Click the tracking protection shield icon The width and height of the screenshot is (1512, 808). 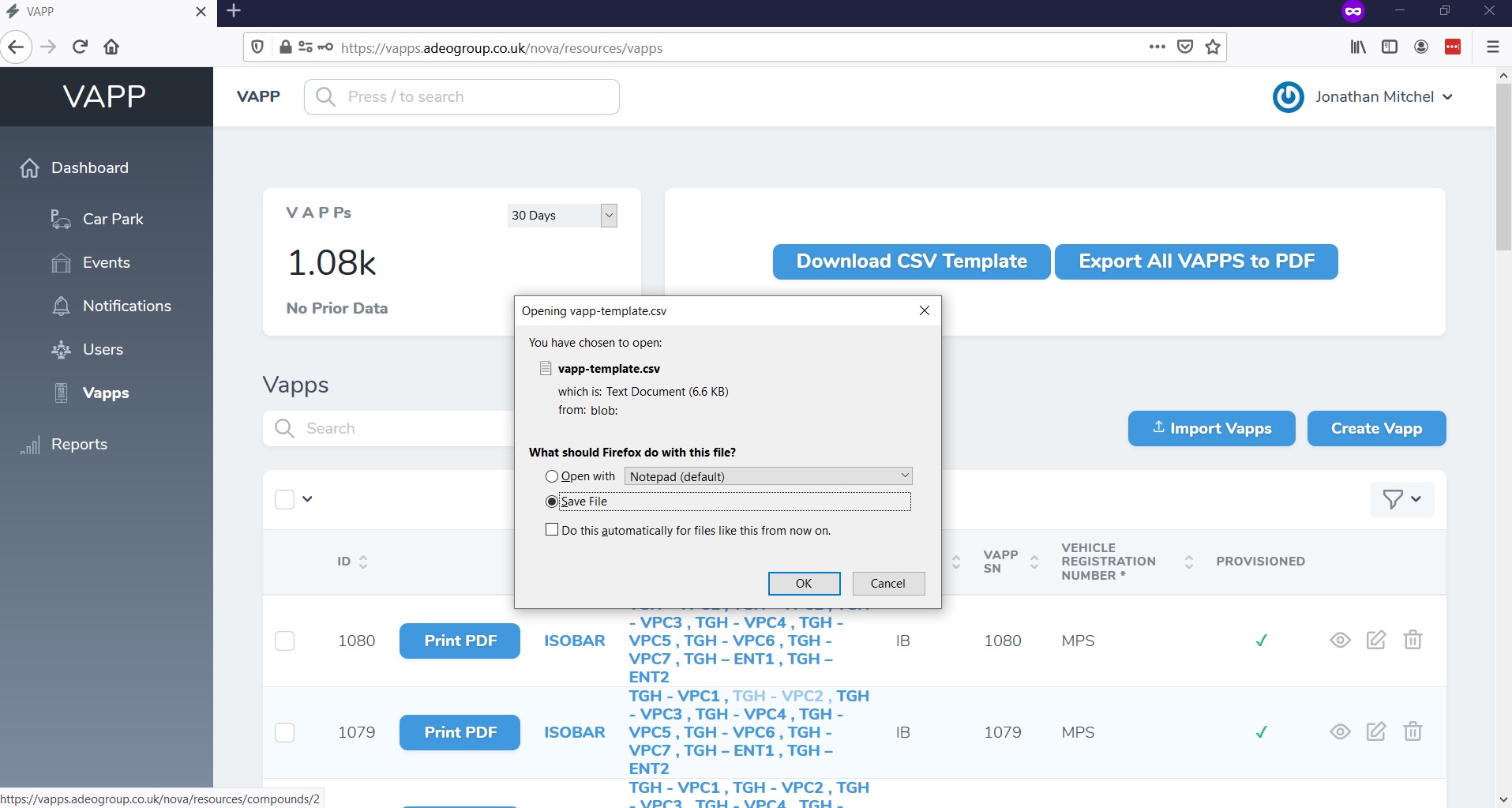pyautogui.click(x=257, y=47)
